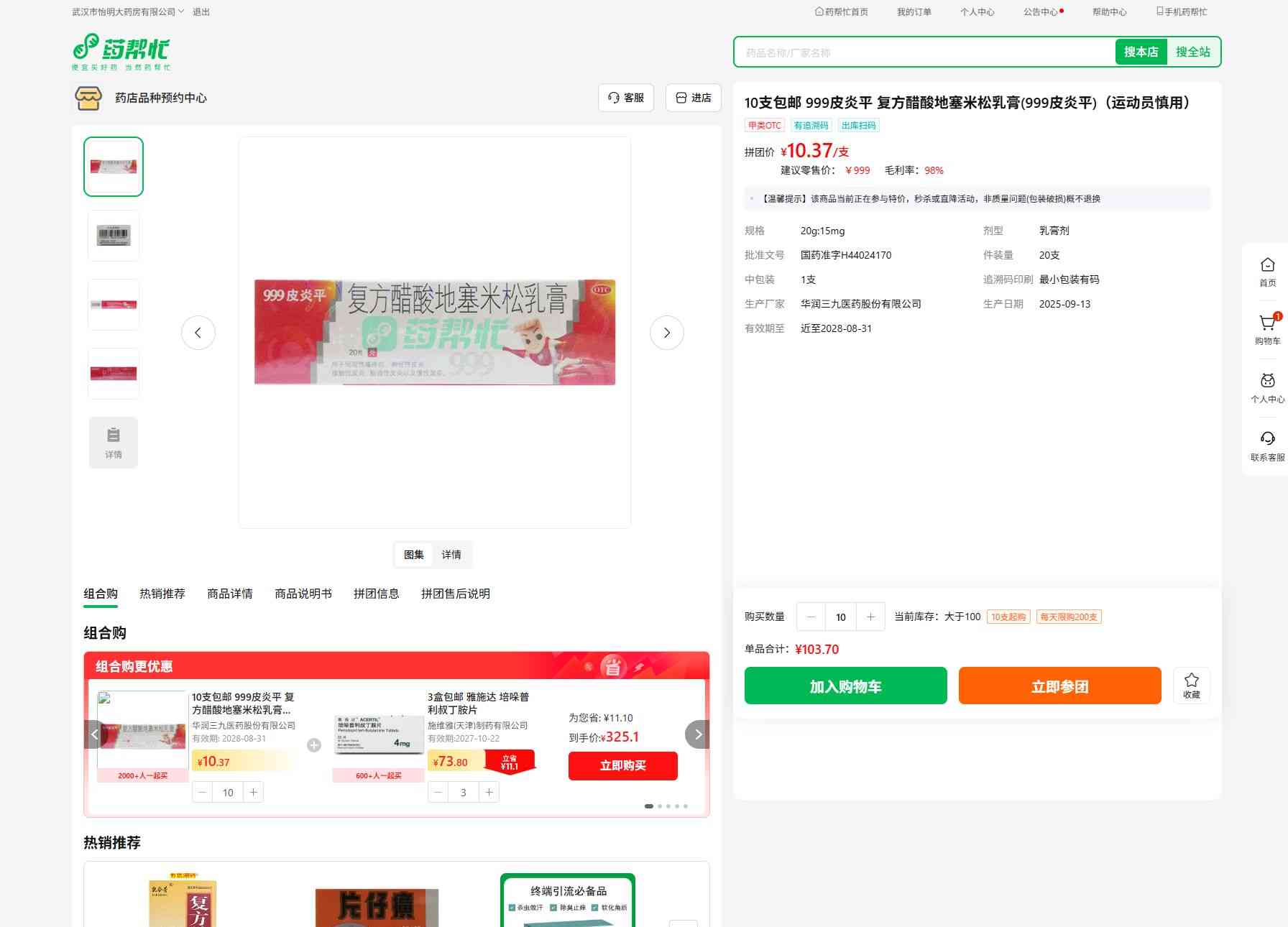
Task: Click the orange 立即参团 button
Action: pyautogui.click(x=1059, y=686)
